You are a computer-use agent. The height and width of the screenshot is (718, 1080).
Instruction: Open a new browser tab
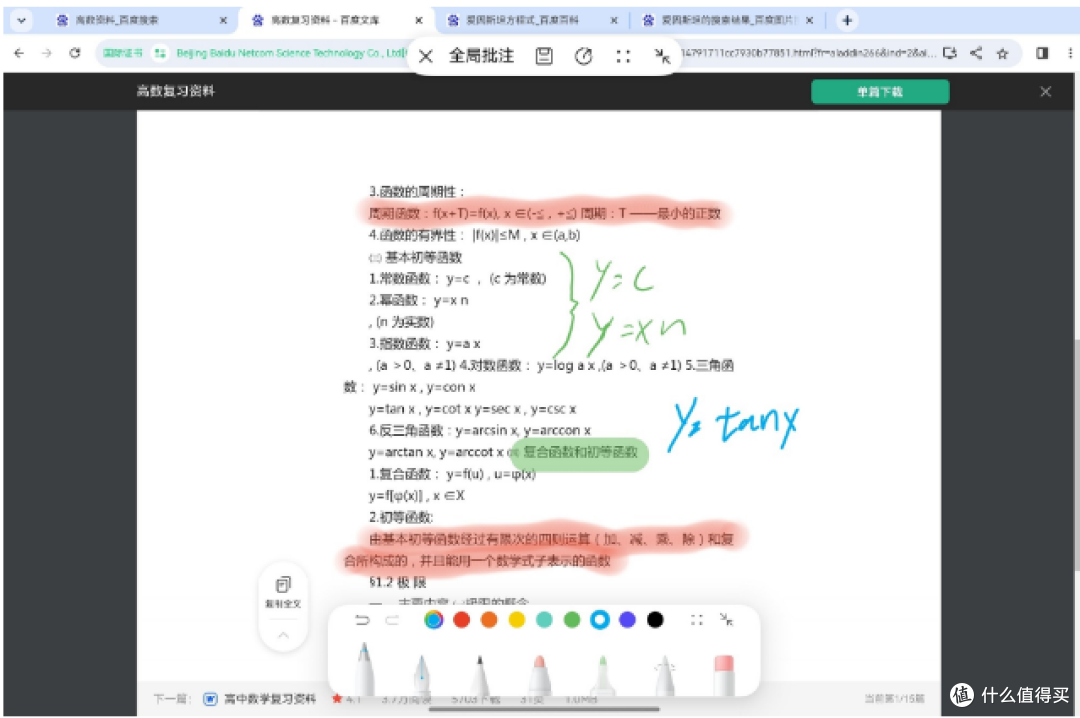point(847,21)
